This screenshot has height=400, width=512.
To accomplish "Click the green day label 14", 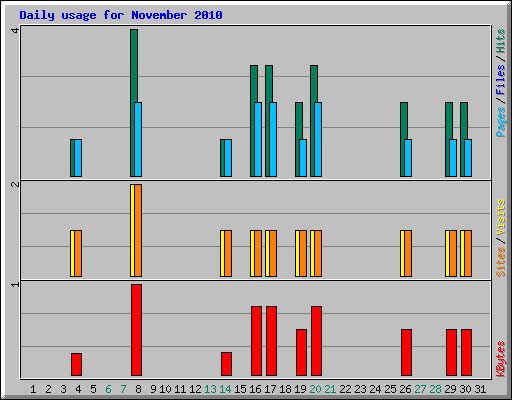I will (x=225, y=389).
